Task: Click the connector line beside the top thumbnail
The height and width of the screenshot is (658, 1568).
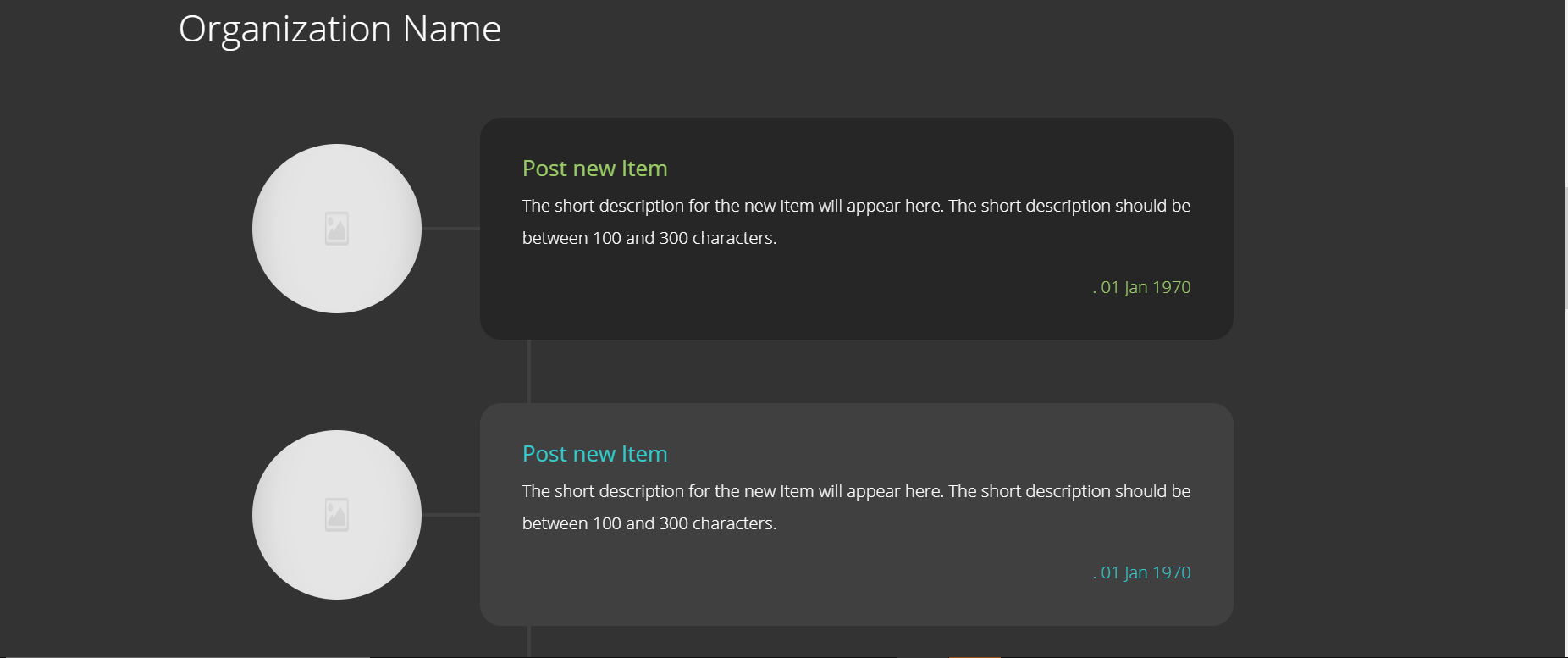Action: [450, 229]
